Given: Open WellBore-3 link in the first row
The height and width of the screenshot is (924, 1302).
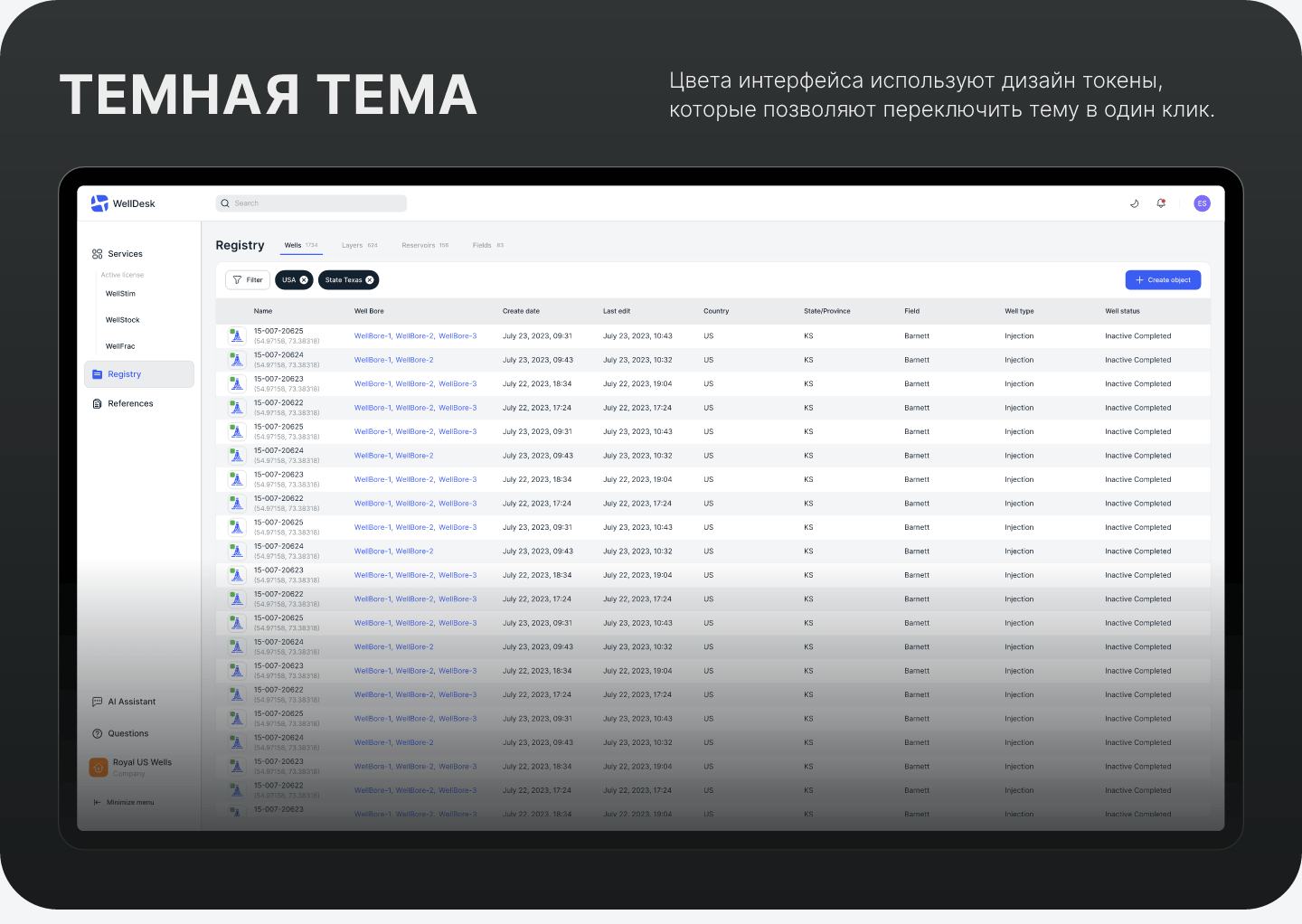Looking at the screenshot, I should pyautogui.click(x=458, y=336).
